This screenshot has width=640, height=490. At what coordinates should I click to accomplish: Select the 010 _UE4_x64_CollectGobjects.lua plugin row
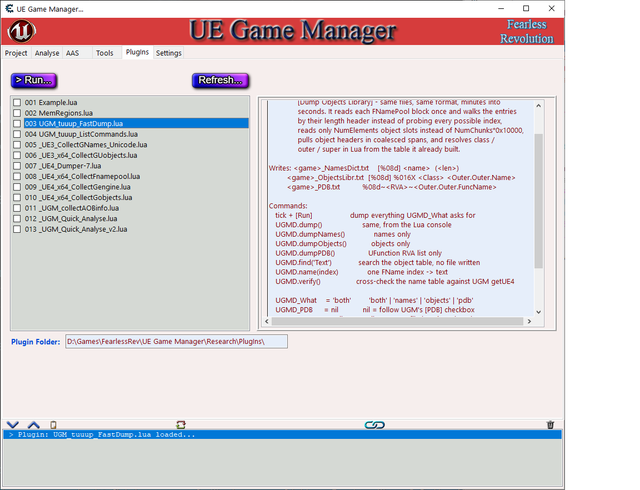[136, 198]
